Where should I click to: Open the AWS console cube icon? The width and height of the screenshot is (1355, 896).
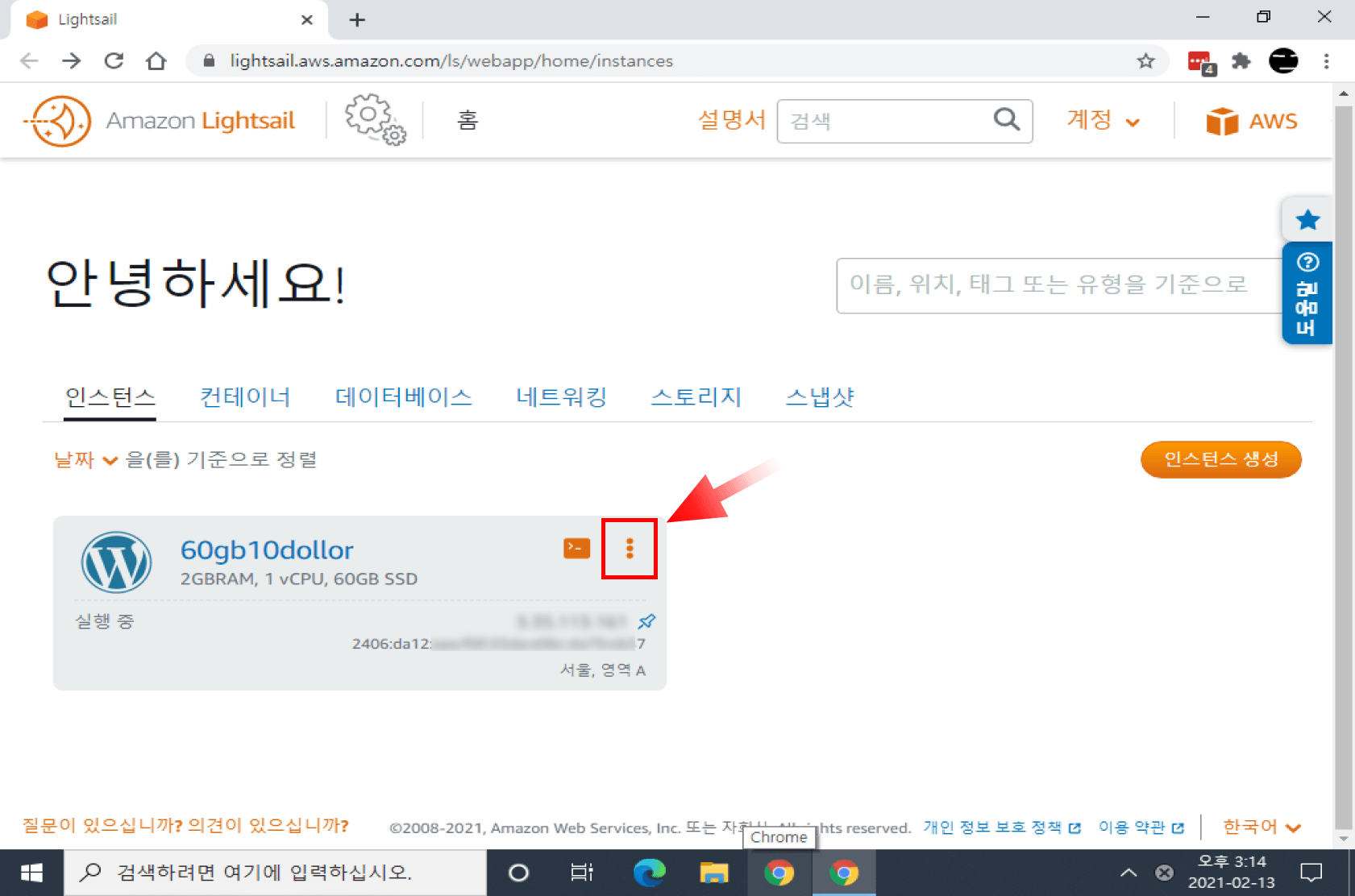(1221, 122)
